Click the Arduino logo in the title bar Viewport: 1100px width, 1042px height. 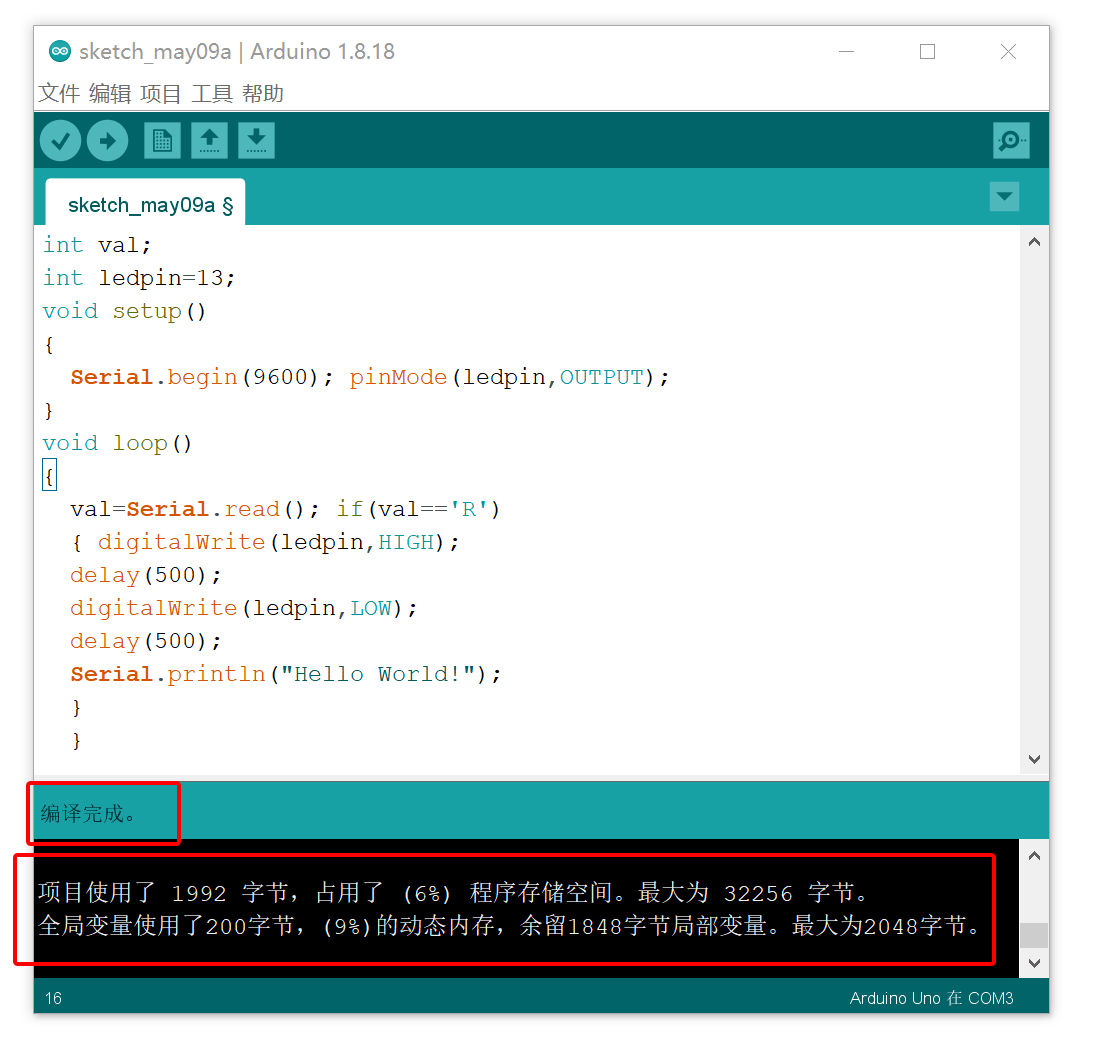60,51
